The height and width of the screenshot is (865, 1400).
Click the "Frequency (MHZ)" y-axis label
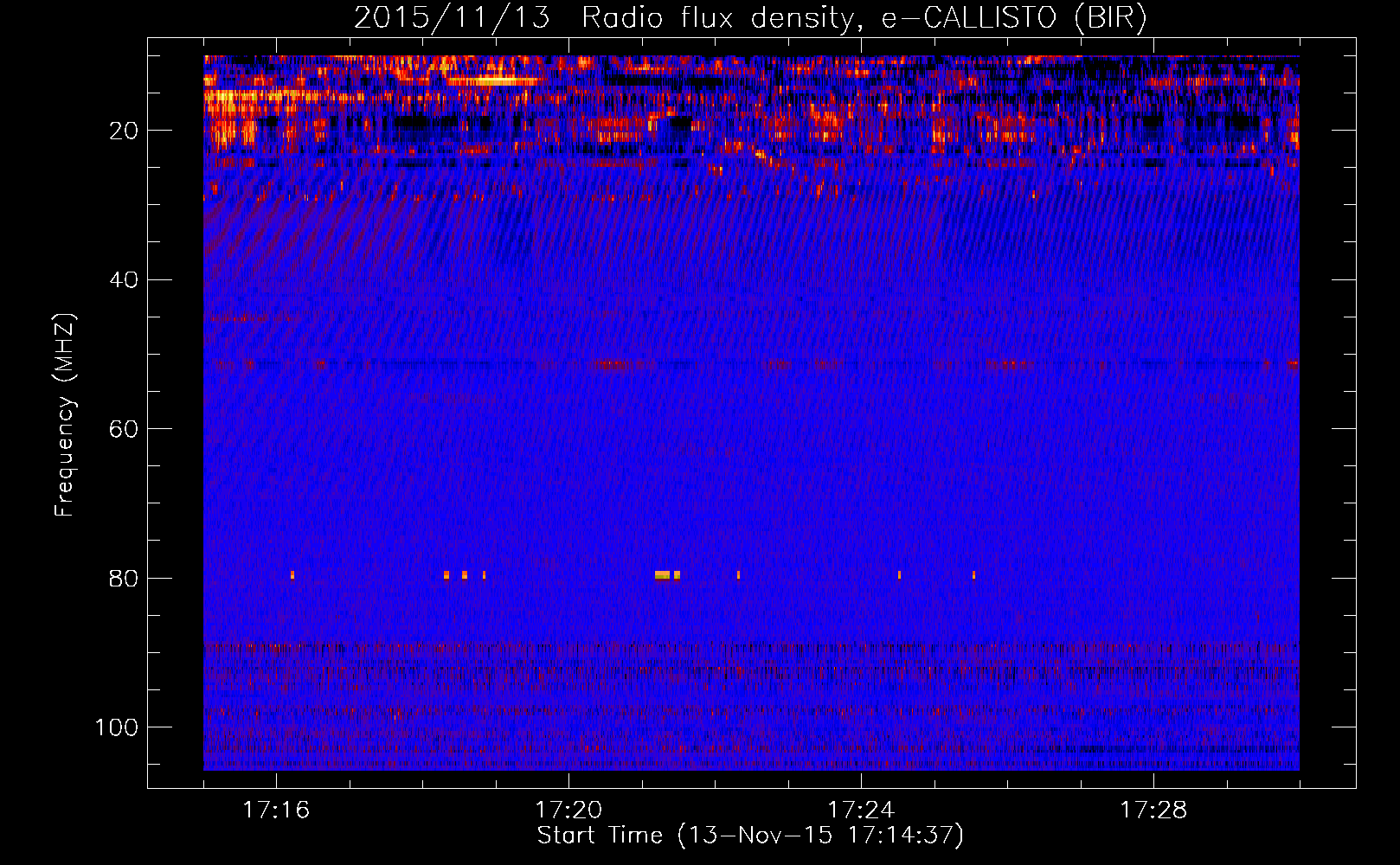tap(65, 415)
